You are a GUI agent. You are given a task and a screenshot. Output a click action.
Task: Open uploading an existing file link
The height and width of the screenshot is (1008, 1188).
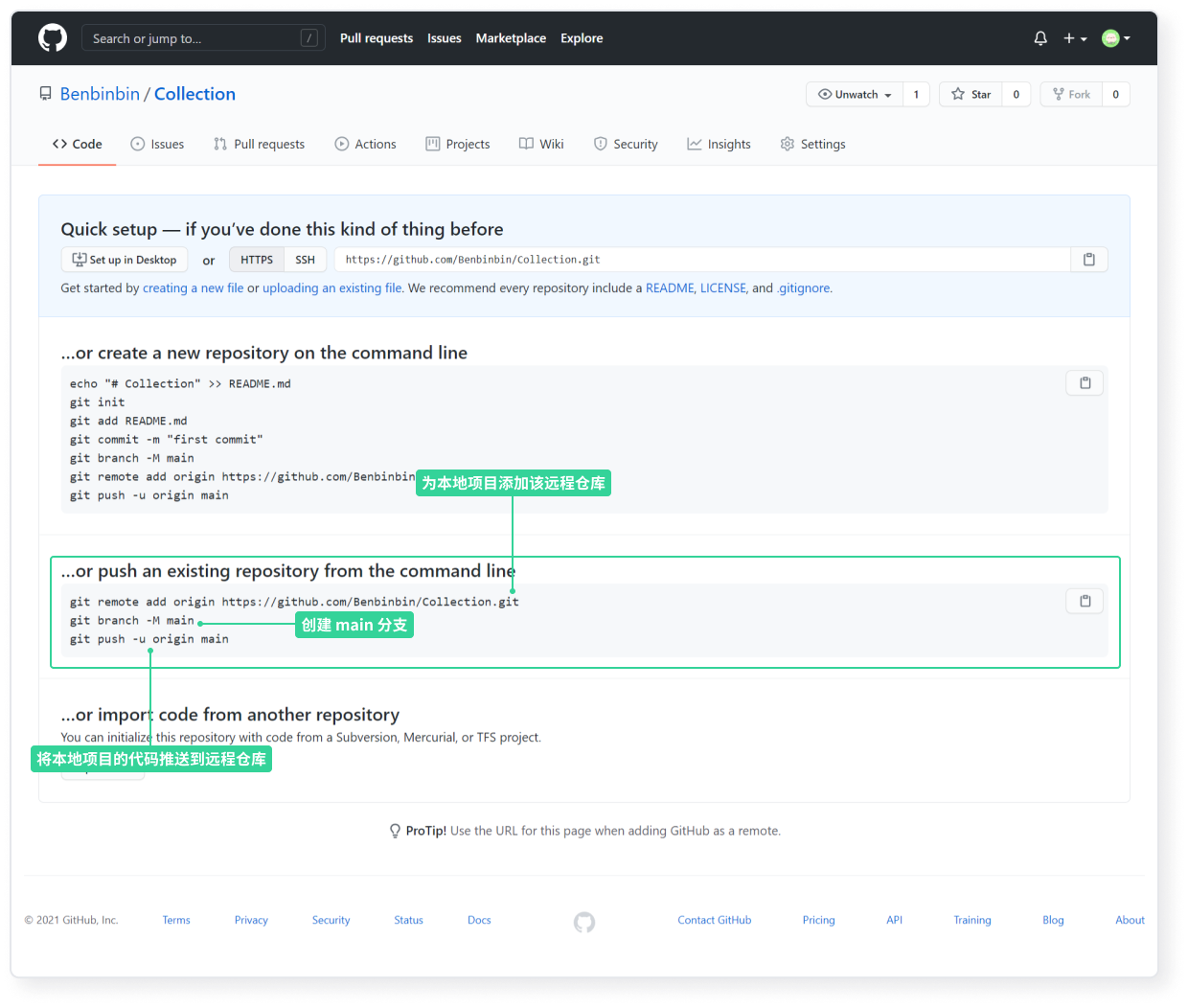click(x=332, y=288)
